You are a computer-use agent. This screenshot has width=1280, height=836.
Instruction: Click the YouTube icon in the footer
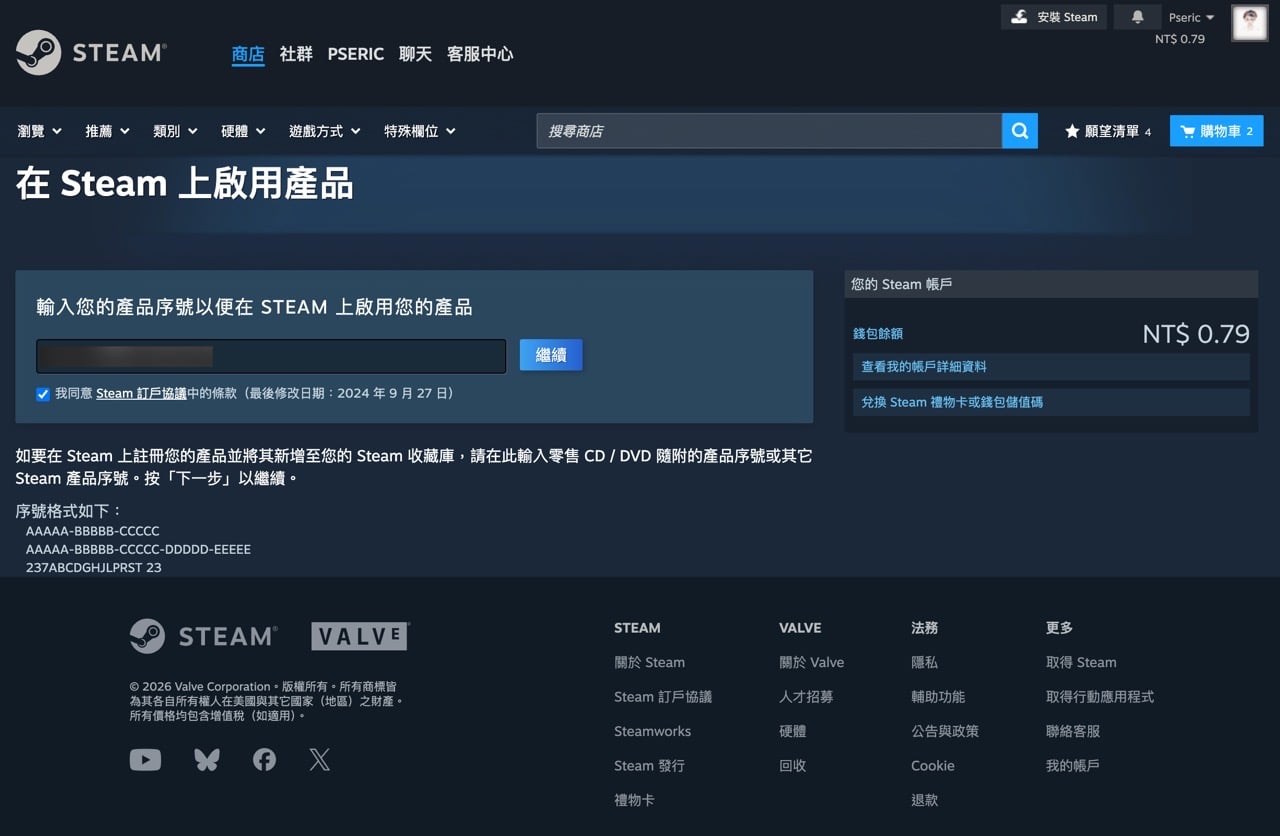145,760
